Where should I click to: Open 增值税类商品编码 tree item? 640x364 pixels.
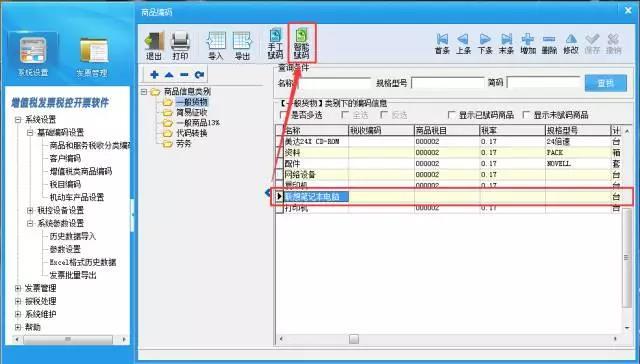click(81, 171)
